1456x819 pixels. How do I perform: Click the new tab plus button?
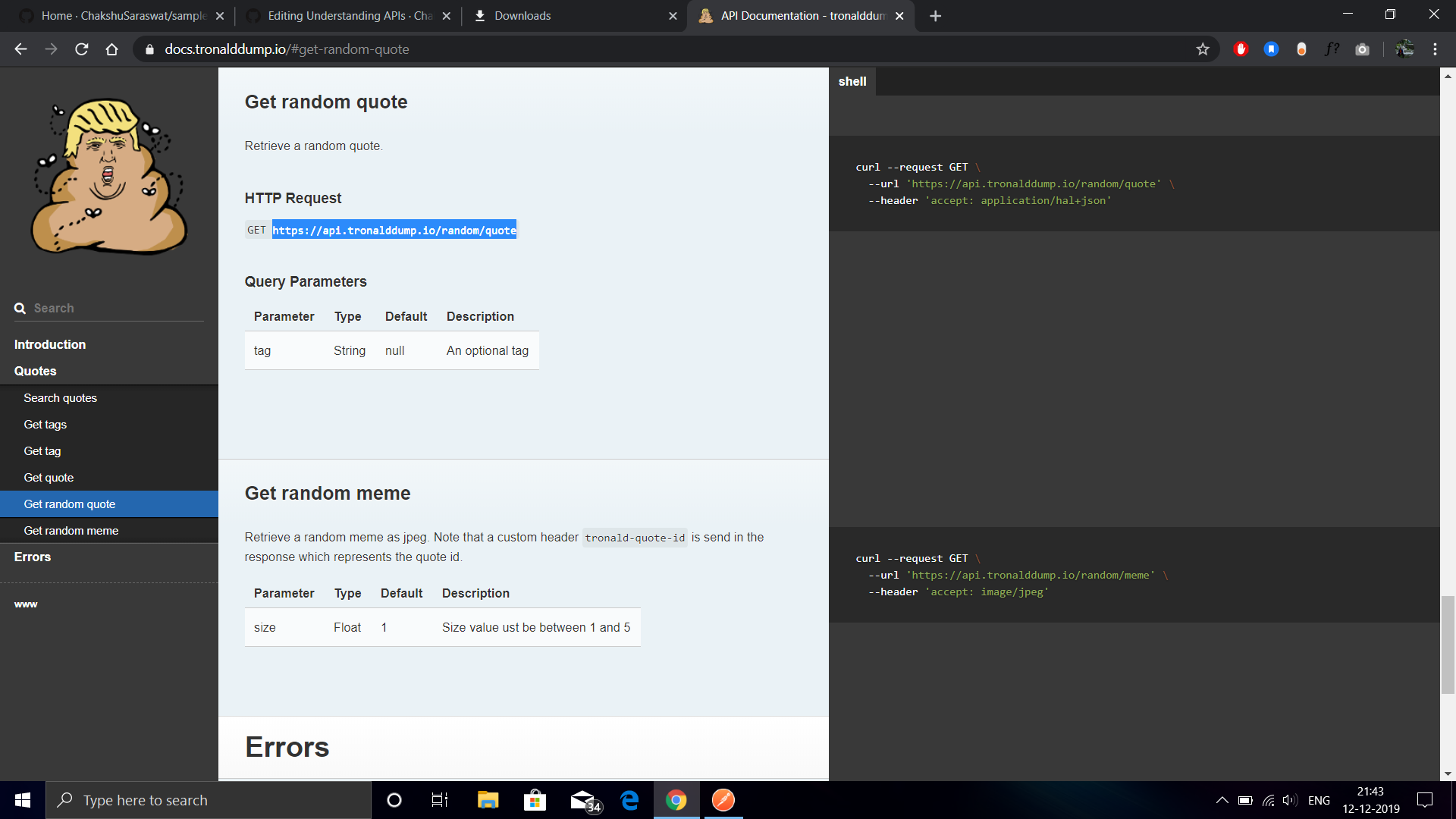[935, 16]
